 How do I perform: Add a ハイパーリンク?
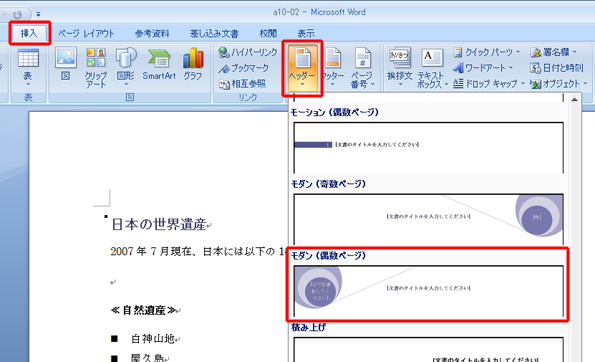(x=248, y=52)
